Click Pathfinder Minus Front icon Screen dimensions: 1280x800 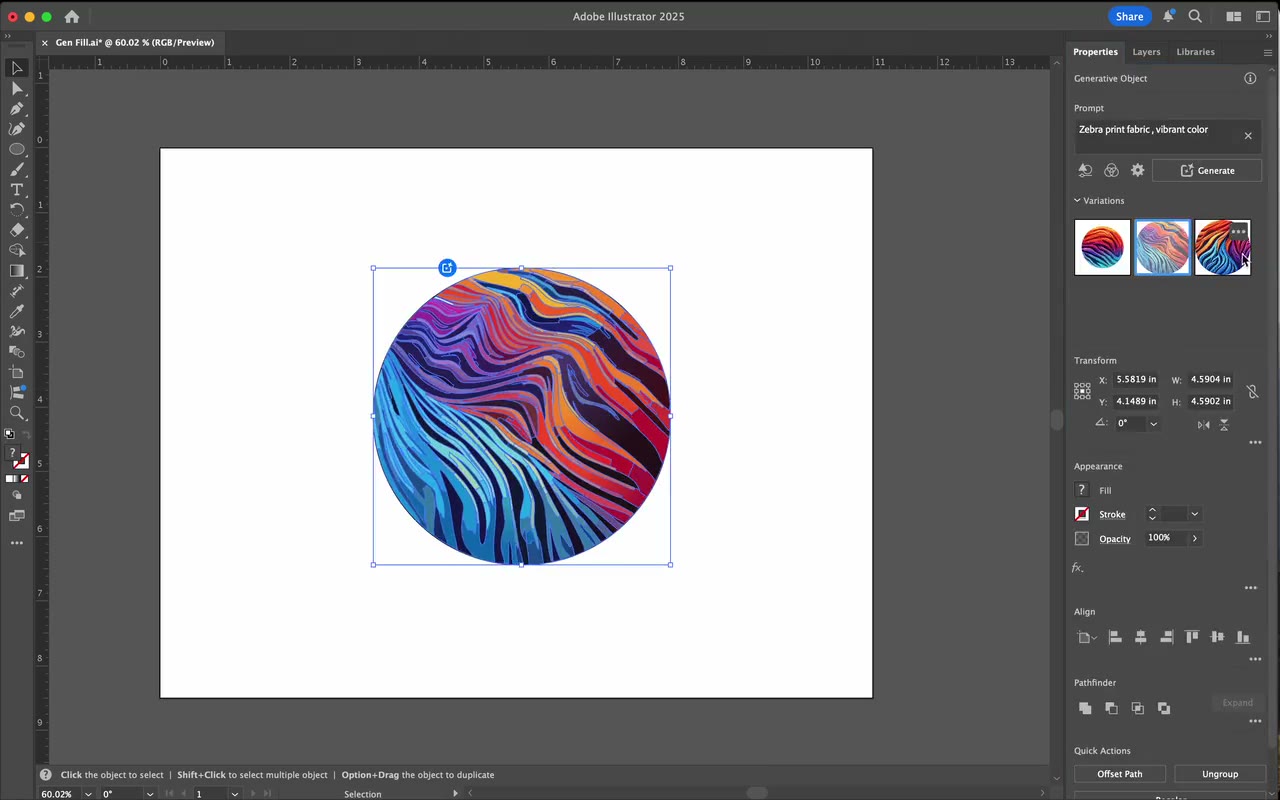(1111, 708)
